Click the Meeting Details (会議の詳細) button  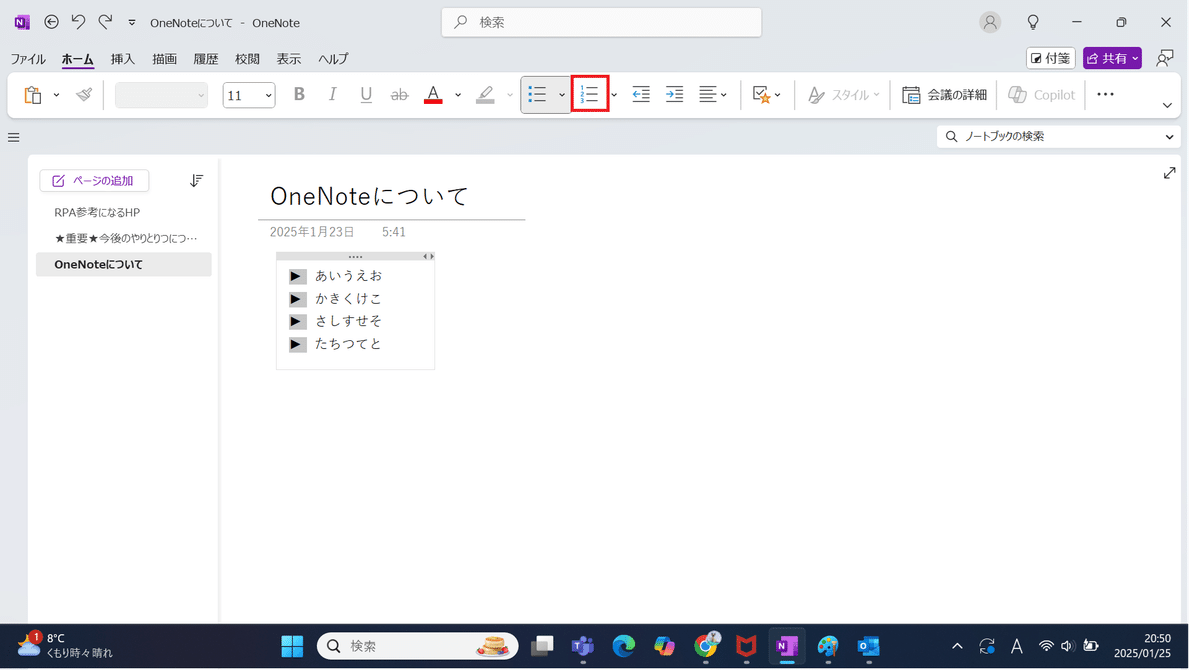click(x=944, y=94)
